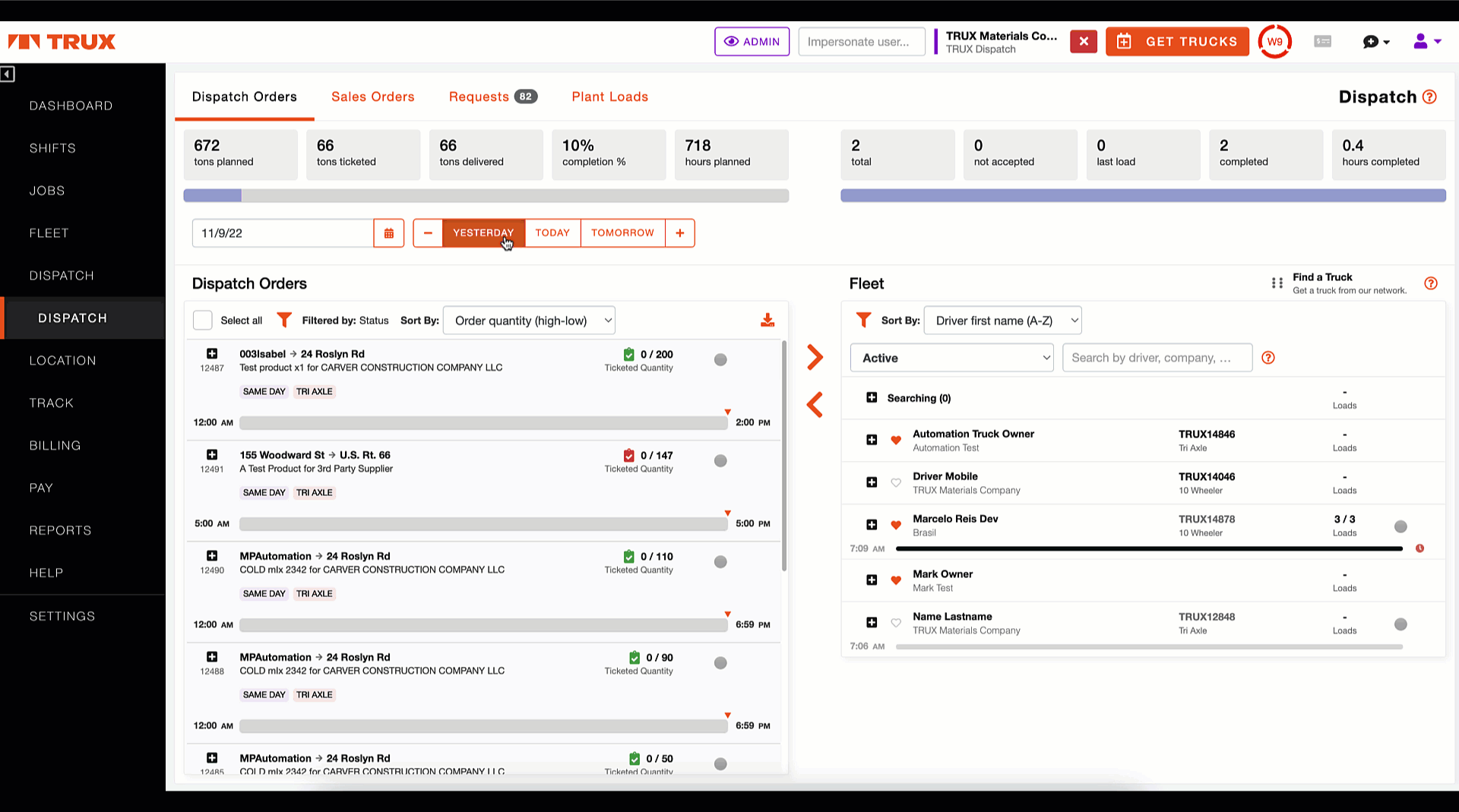Download dispatch orders export
Image resolution: width=1459 pixels, height=812 pixels.
point(767,320)
